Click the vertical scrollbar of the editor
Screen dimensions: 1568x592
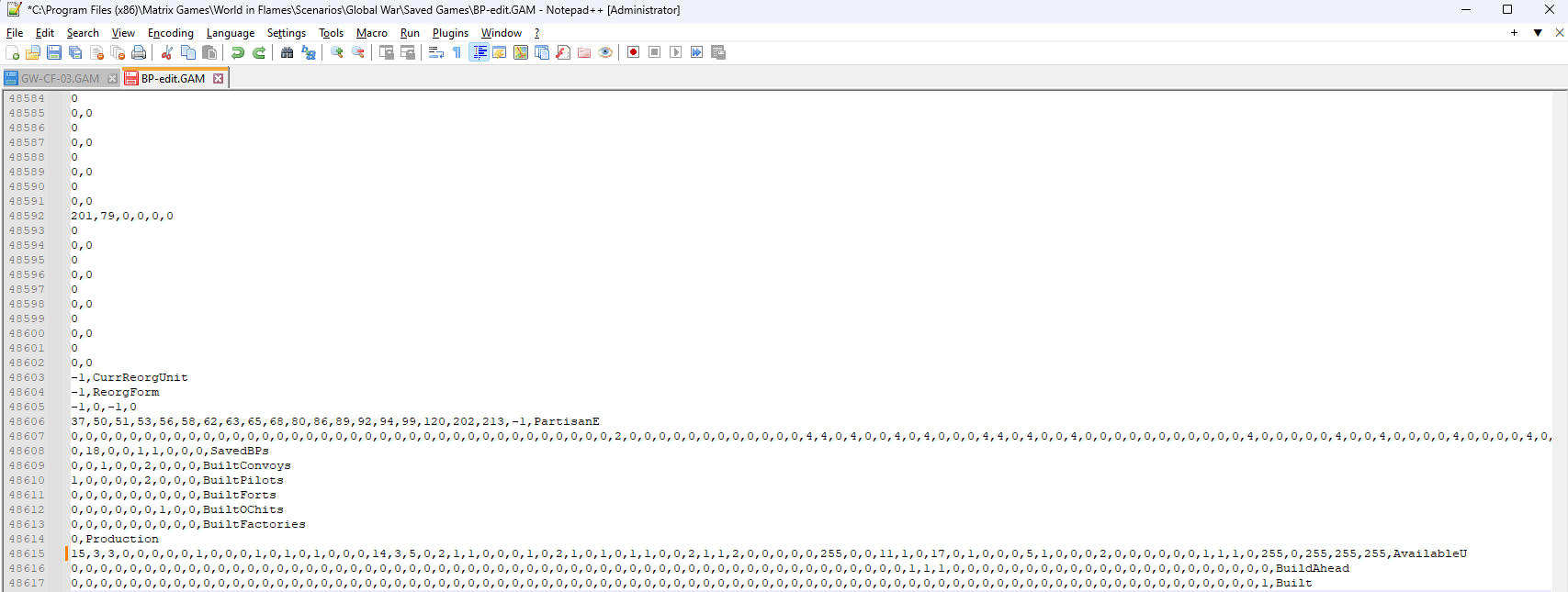[1560, 341]
